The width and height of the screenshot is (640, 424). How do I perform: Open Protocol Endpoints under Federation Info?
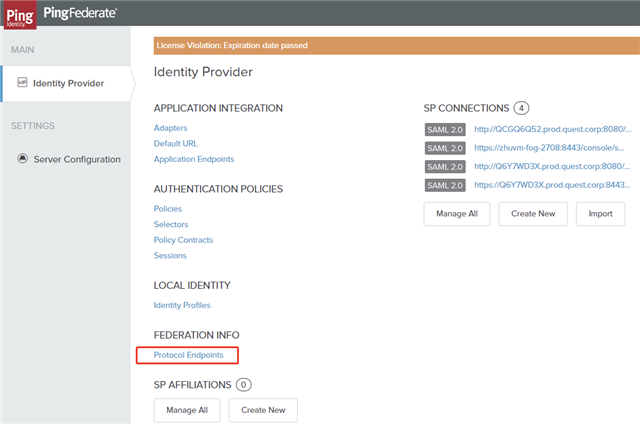point(189,355)
